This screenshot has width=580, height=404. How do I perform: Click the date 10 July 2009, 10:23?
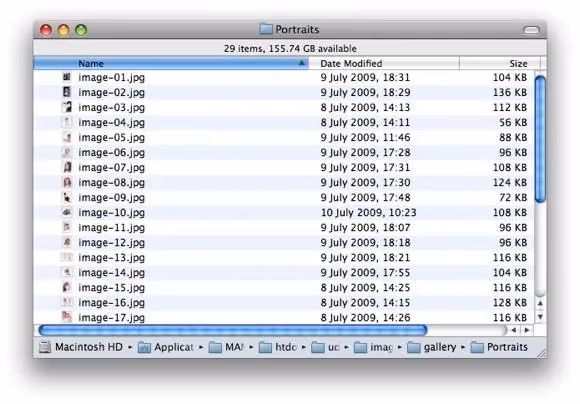(x=368, y=212)
